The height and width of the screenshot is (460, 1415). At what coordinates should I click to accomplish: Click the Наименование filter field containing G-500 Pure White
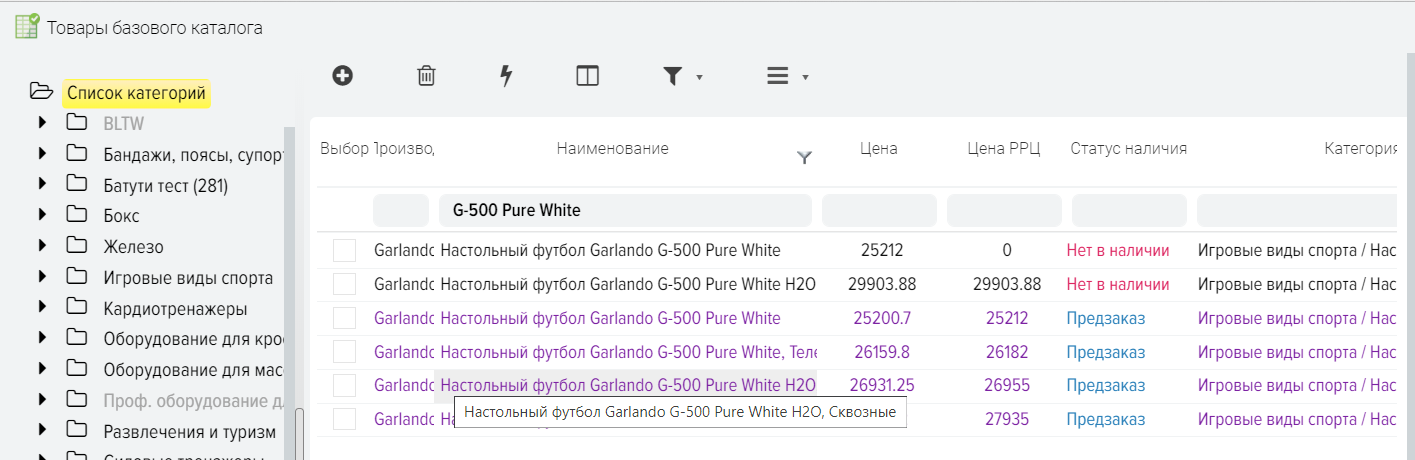tap(625, 210)
